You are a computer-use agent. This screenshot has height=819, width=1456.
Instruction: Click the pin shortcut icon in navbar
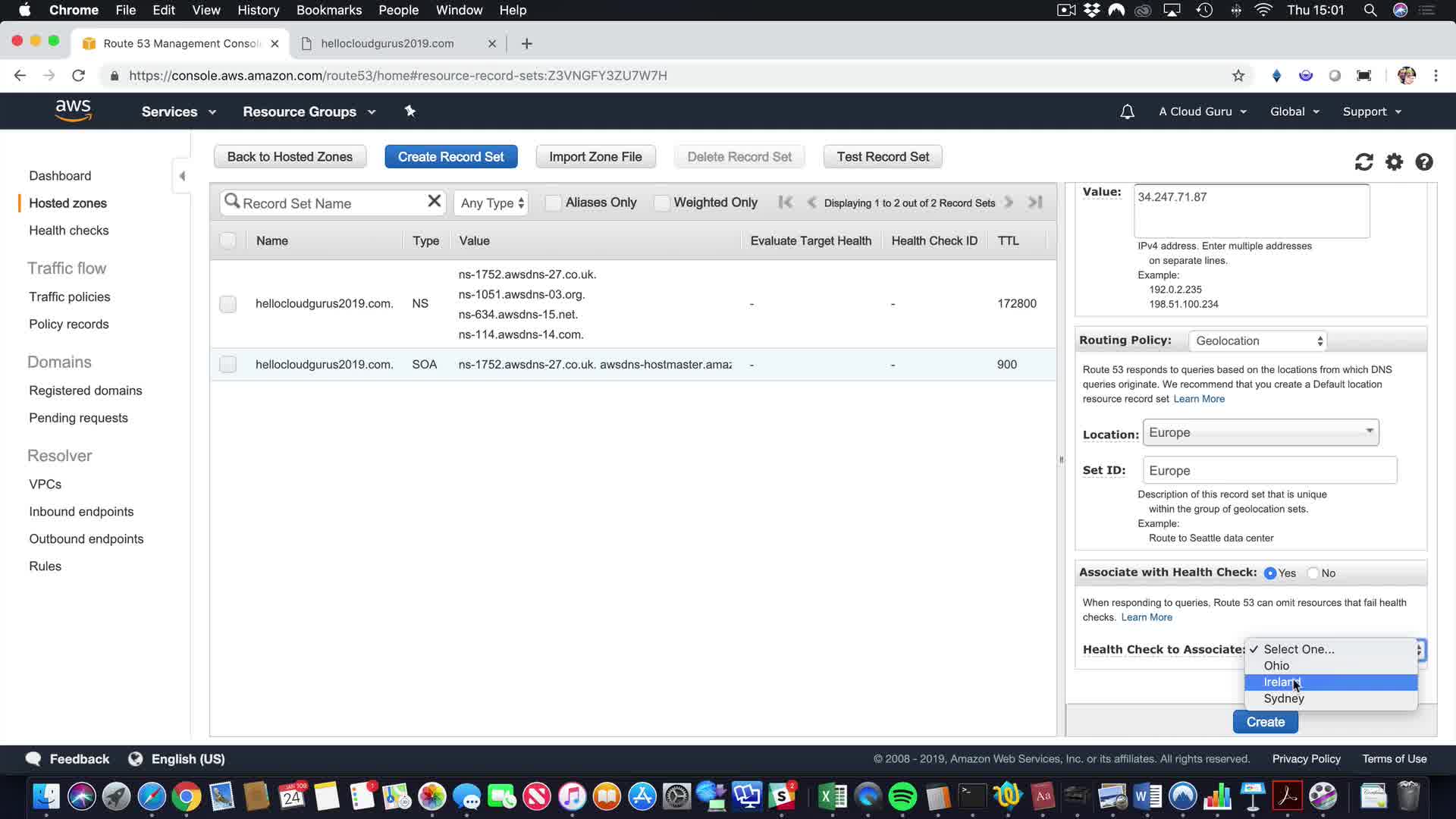(409, 111)
